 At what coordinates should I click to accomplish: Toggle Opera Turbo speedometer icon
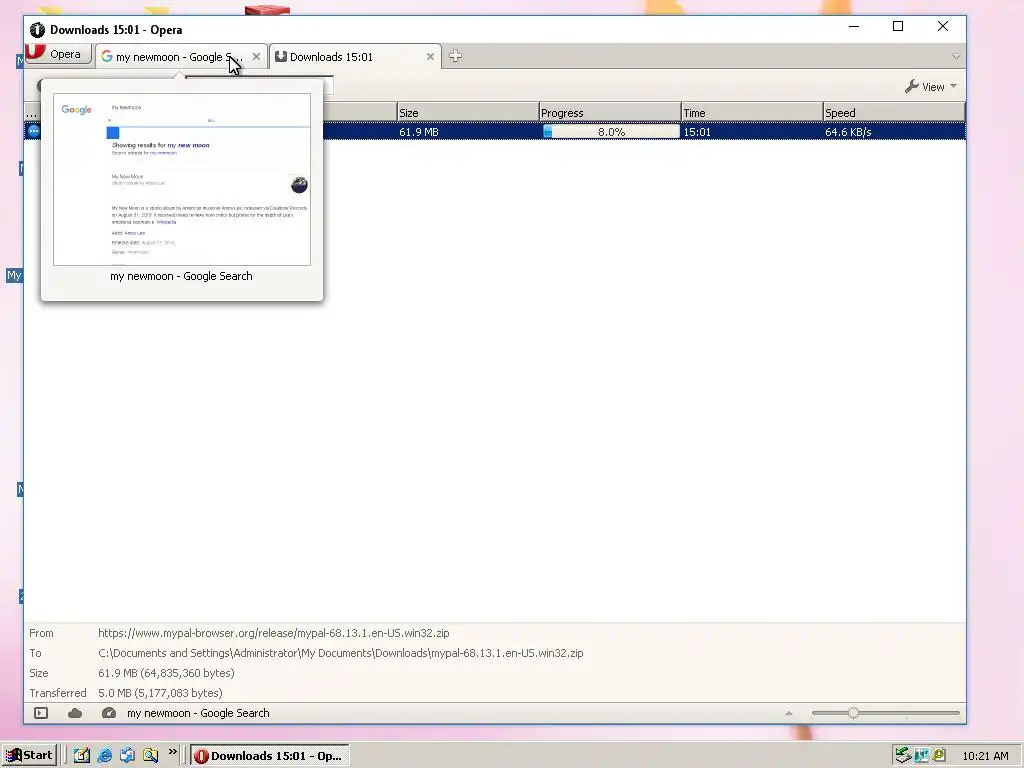pyautogui.click(x=109, y=713)
